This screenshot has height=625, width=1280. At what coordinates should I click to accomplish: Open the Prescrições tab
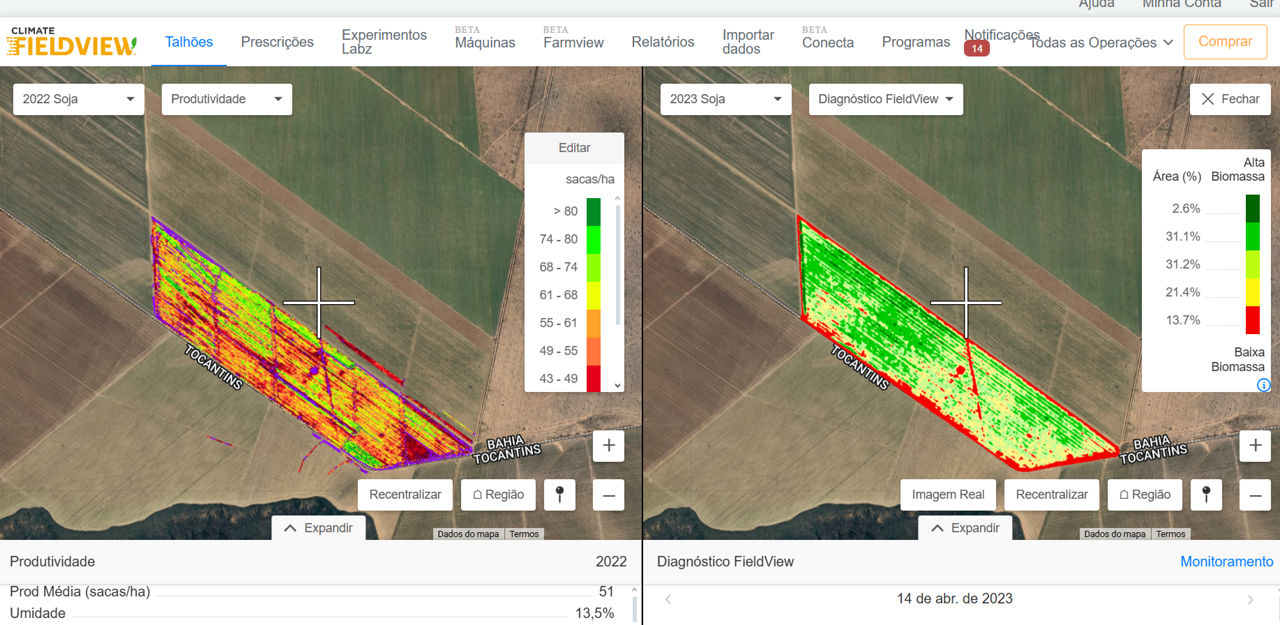[x=277, y=42]
